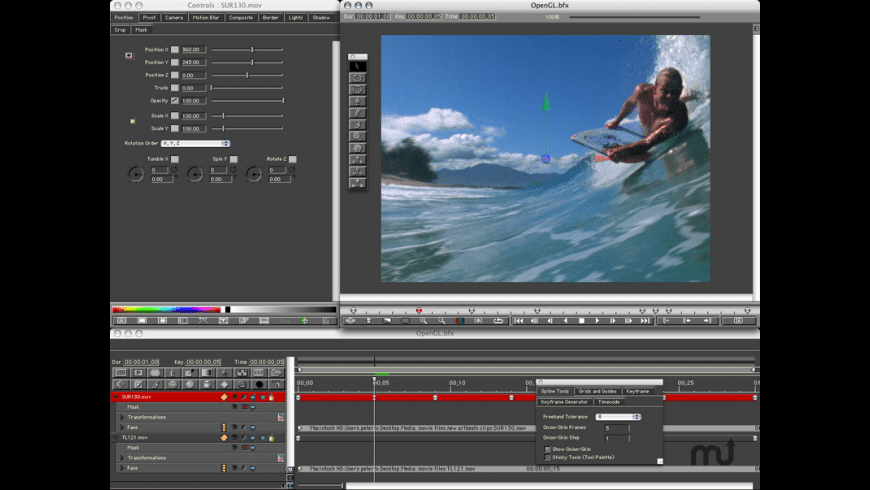Open the Mask tab in Controls
Screen dimensions: 870x490
pyautogui.click(x=141, y=30)
